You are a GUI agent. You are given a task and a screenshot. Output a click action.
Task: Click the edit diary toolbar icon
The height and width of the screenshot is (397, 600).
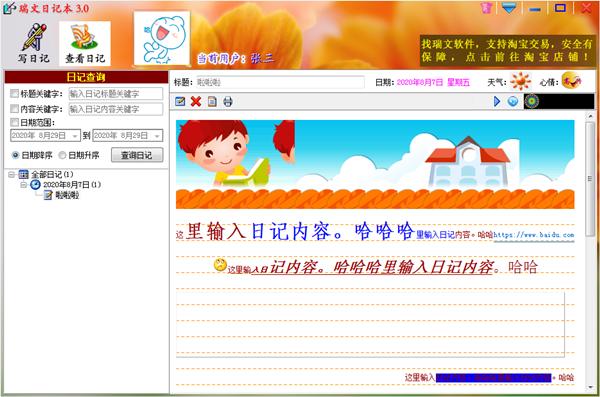tap(180, 101)
